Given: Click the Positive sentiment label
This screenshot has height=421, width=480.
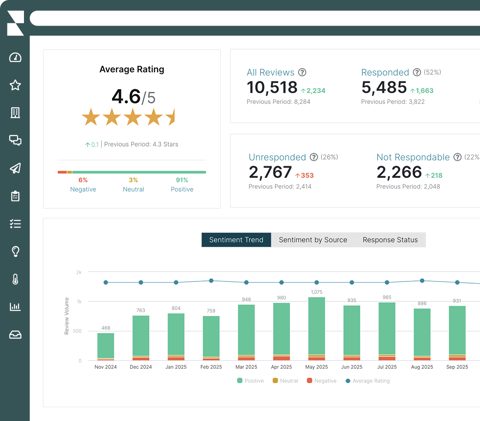Looking at the screenshot, I should [x=182, y=189].
